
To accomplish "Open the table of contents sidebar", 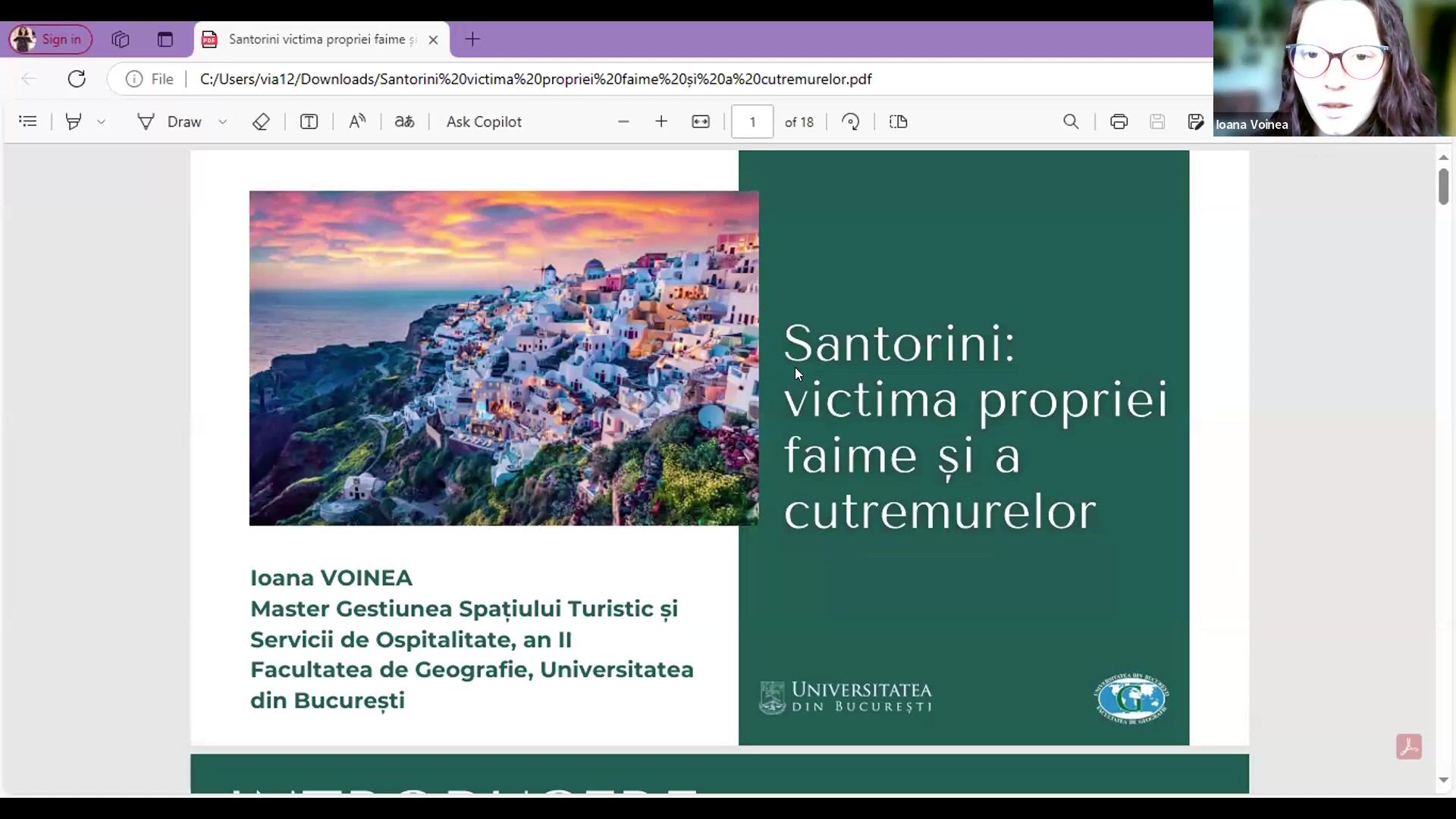I will tap(28, 121).
